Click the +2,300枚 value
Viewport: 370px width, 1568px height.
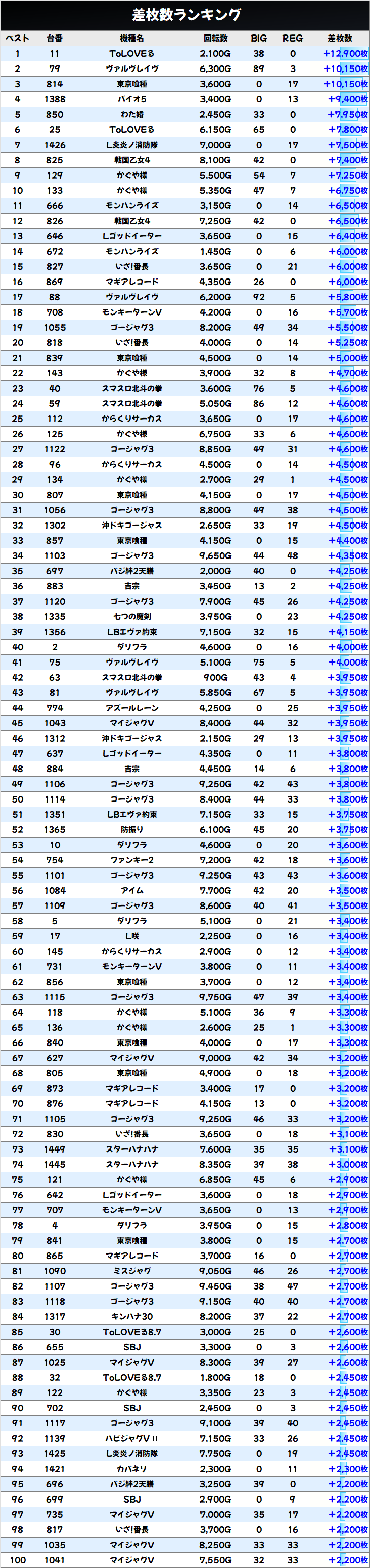(x=348, y=1469)
